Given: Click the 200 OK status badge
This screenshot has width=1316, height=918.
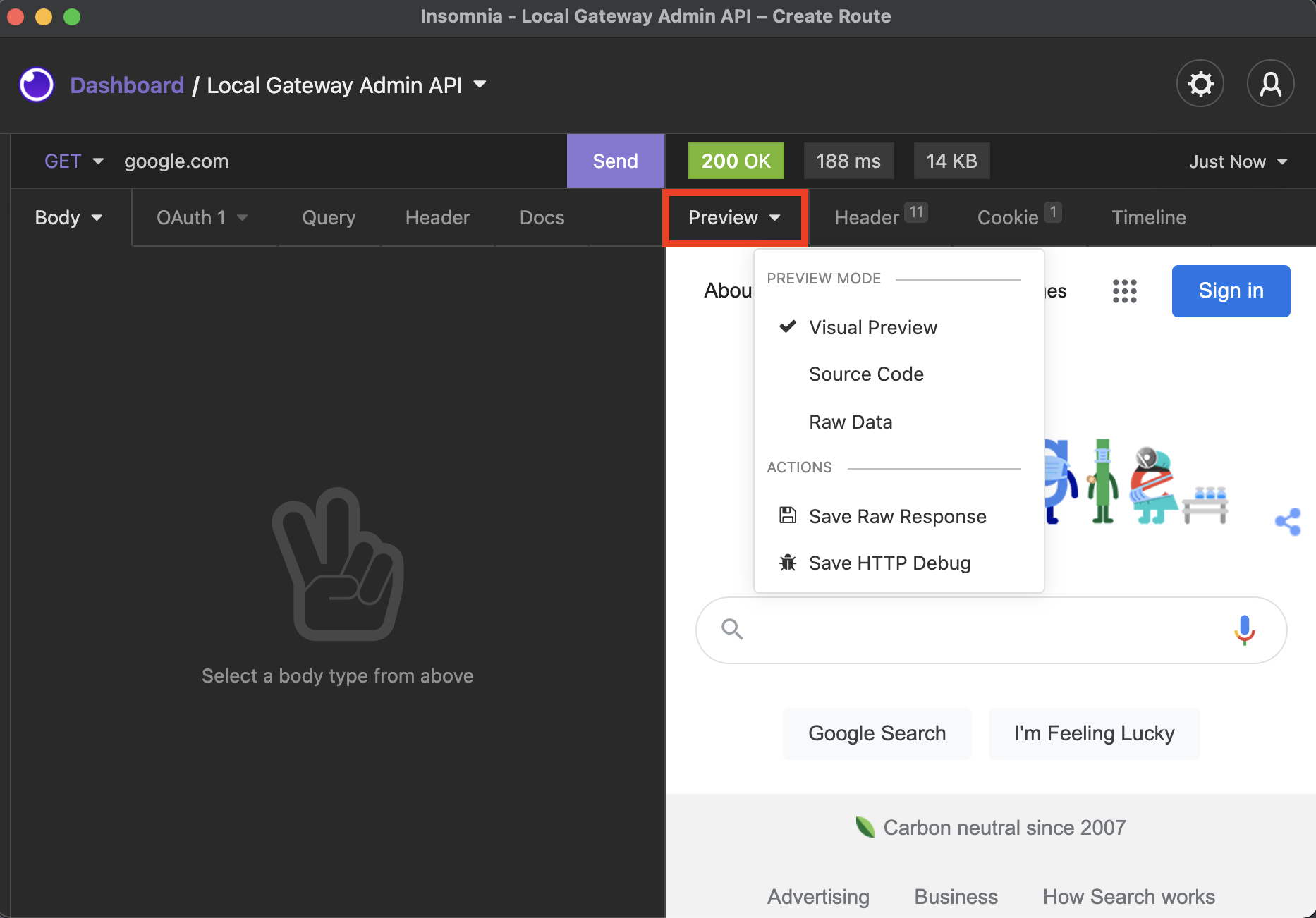Looking at the screenshot, I should [x=736, y=161].
